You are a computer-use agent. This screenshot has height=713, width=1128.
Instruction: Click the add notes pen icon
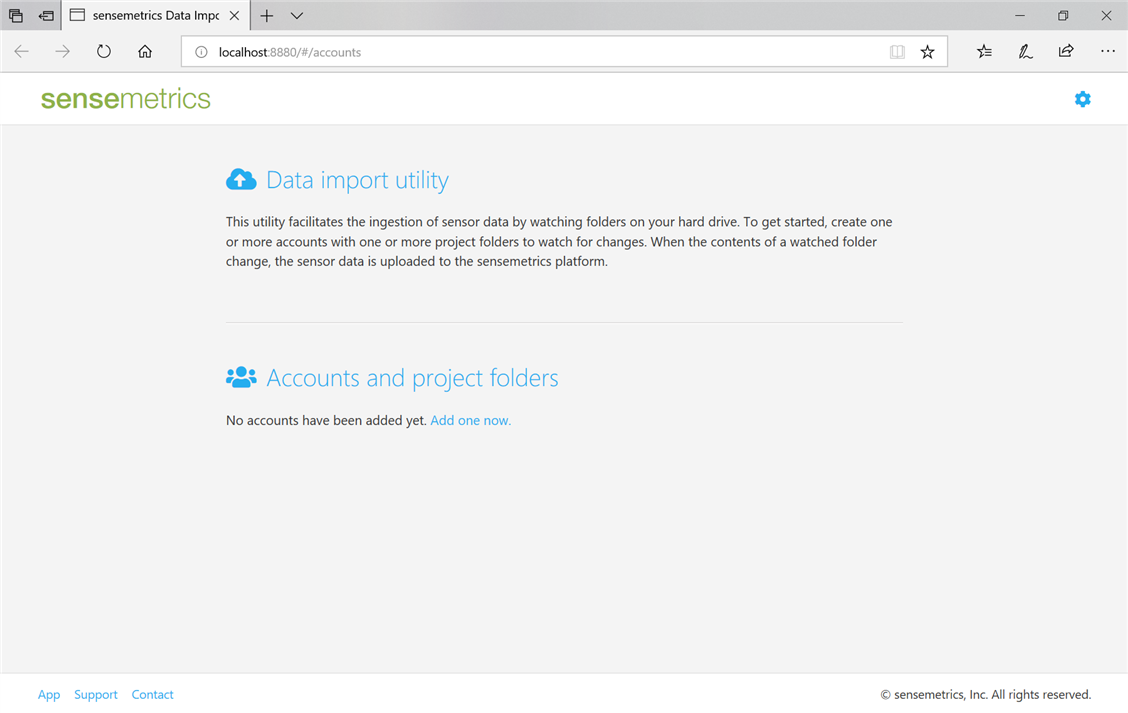coord(1025,52)
